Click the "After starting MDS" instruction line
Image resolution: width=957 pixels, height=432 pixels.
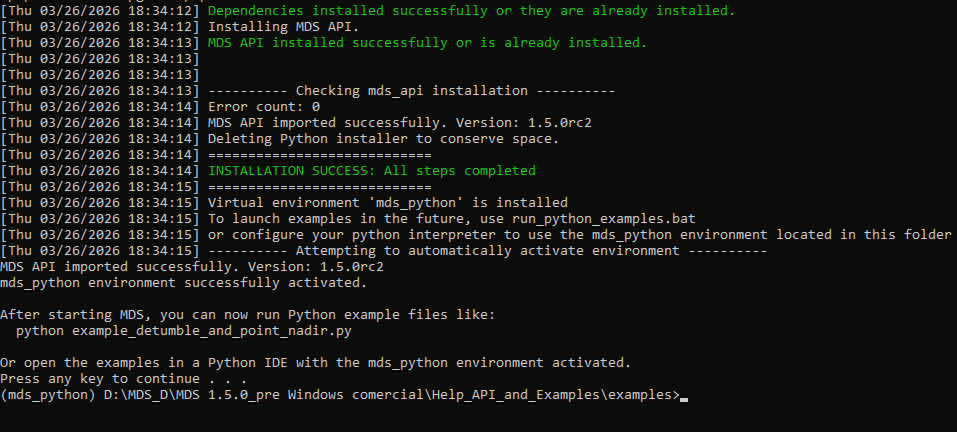[x=247, y=314]
